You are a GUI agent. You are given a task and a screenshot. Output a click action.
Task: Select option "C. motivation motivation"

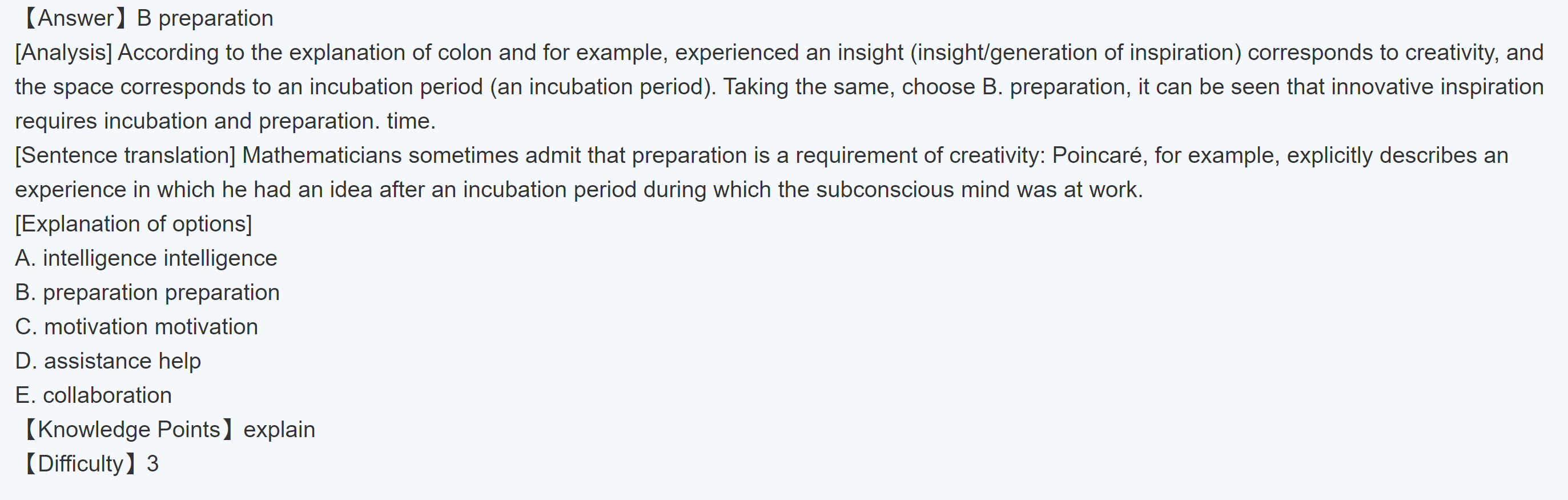point(136,327)
